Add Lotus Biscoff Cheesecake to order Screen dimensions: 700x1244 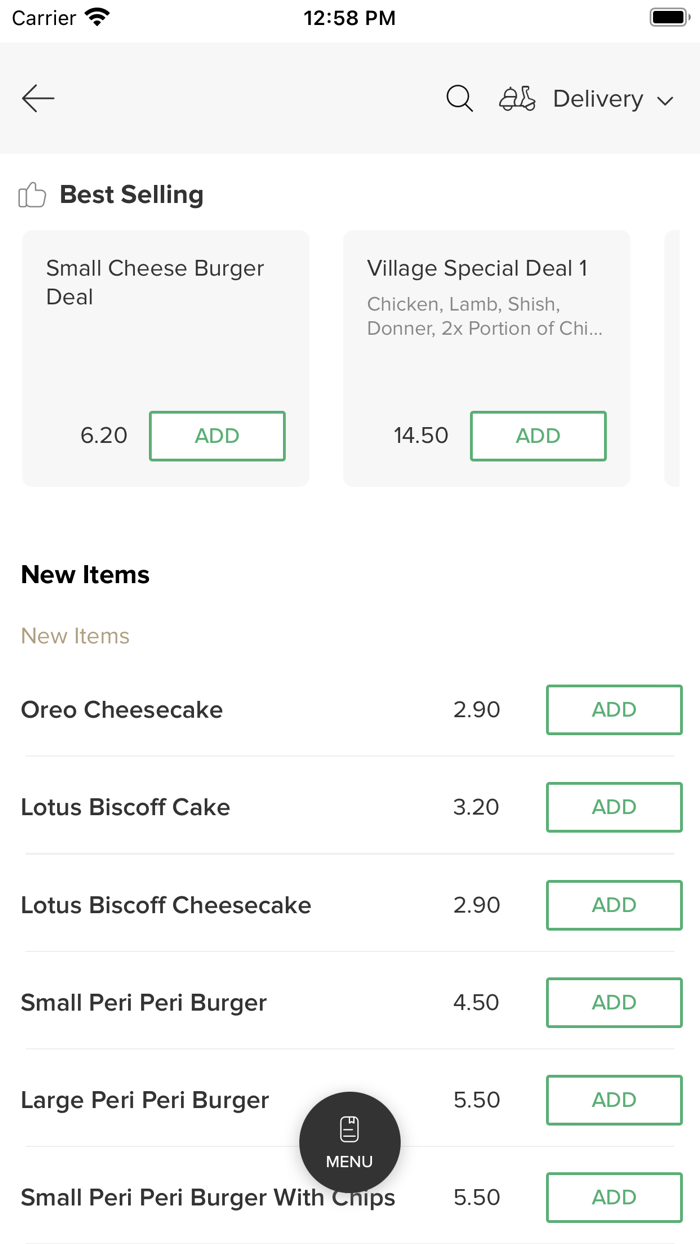point(613,905)
